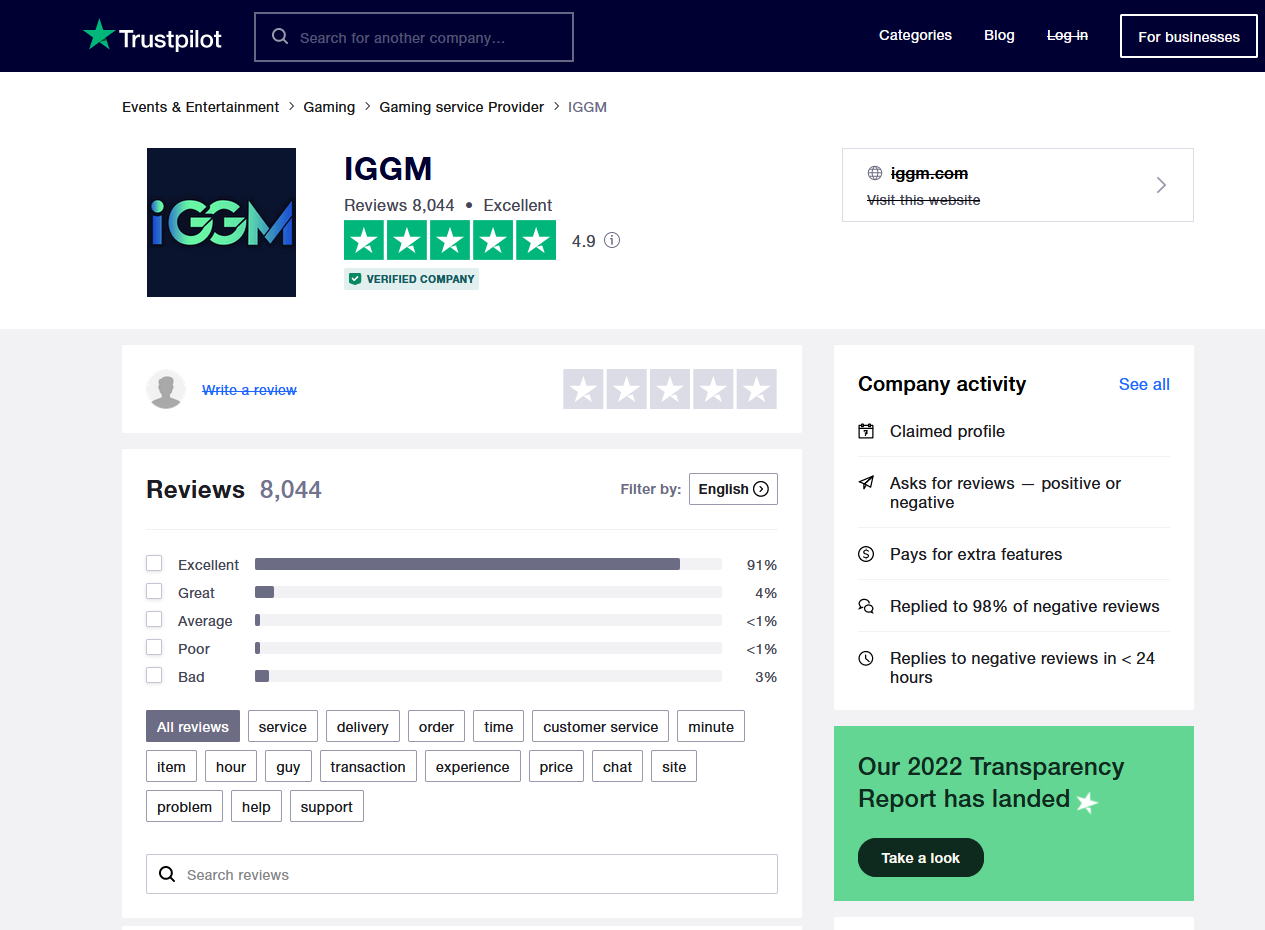The width and height of the screenshot is (1265, 930).
Task: Click the chat bubbles icon by Replied to 98%
Action: tap(866, 606)
